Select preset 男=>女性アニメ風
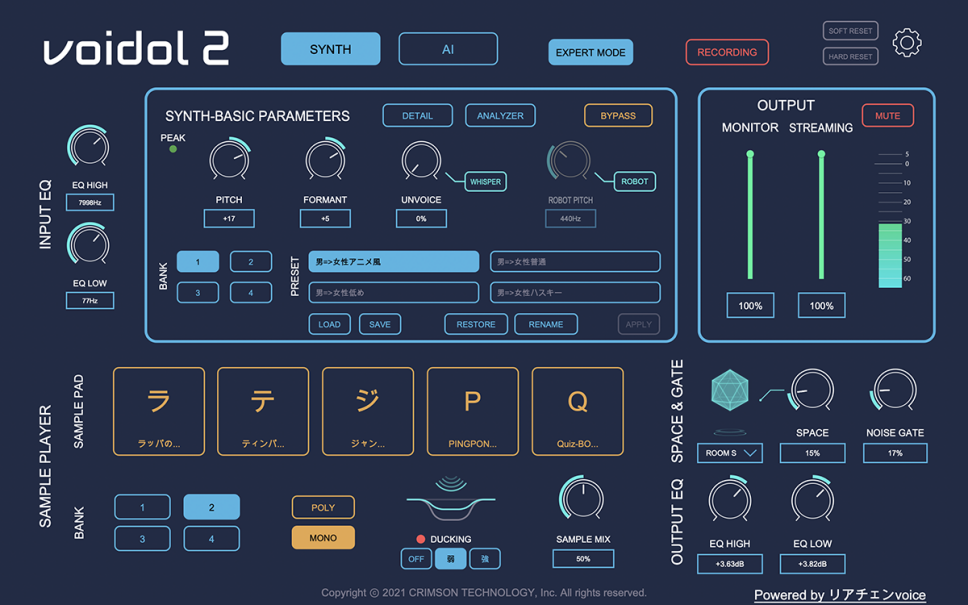 (x=393, y=262)
